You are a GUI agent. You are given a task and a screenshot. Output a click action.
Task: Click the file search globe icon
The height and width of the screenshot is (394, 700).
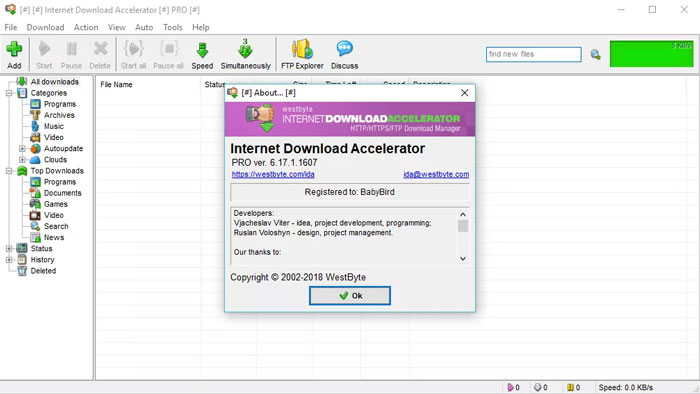[595, 54]
